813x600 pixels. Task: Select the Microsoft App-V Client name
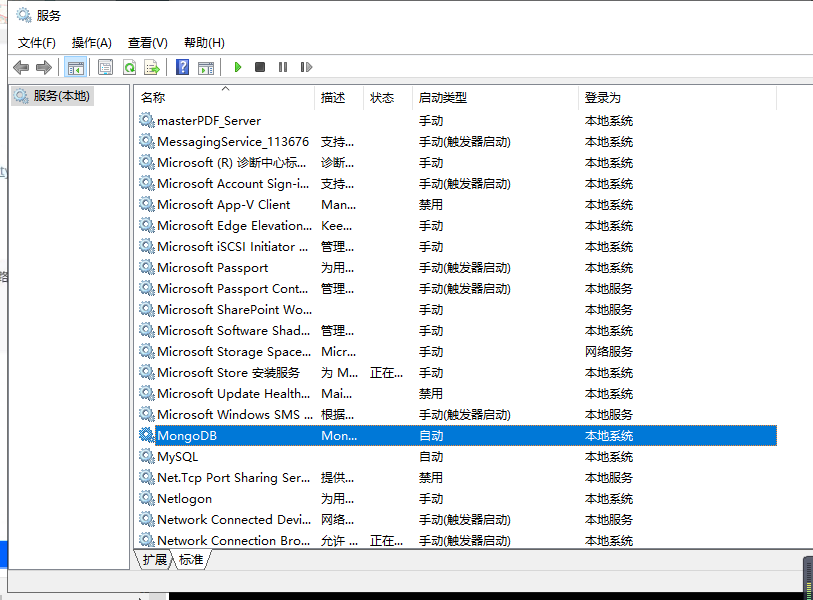click(223, 205)
